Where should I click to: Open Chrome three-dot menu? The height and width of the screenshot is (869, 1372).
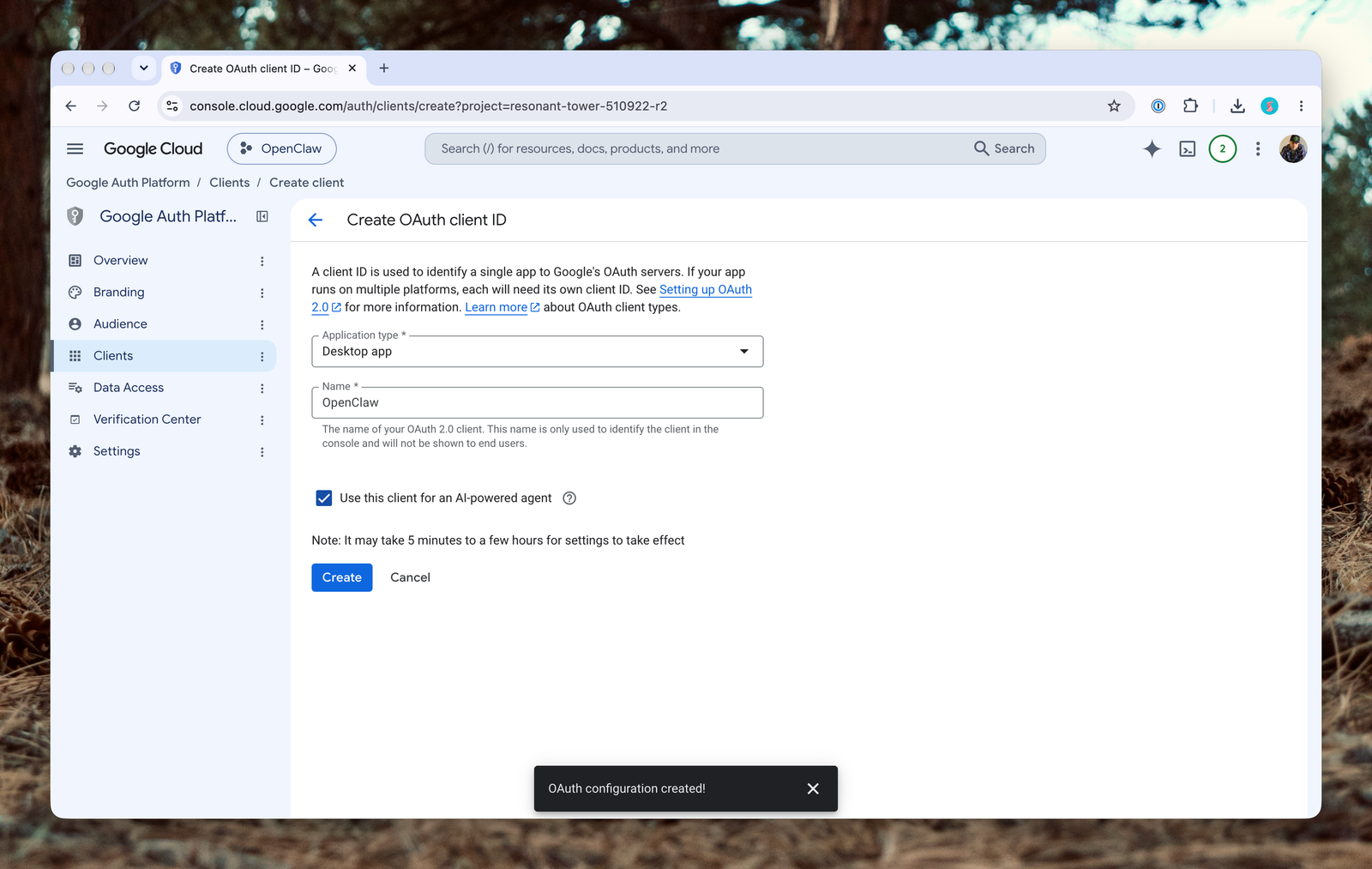pos(1301,106)
